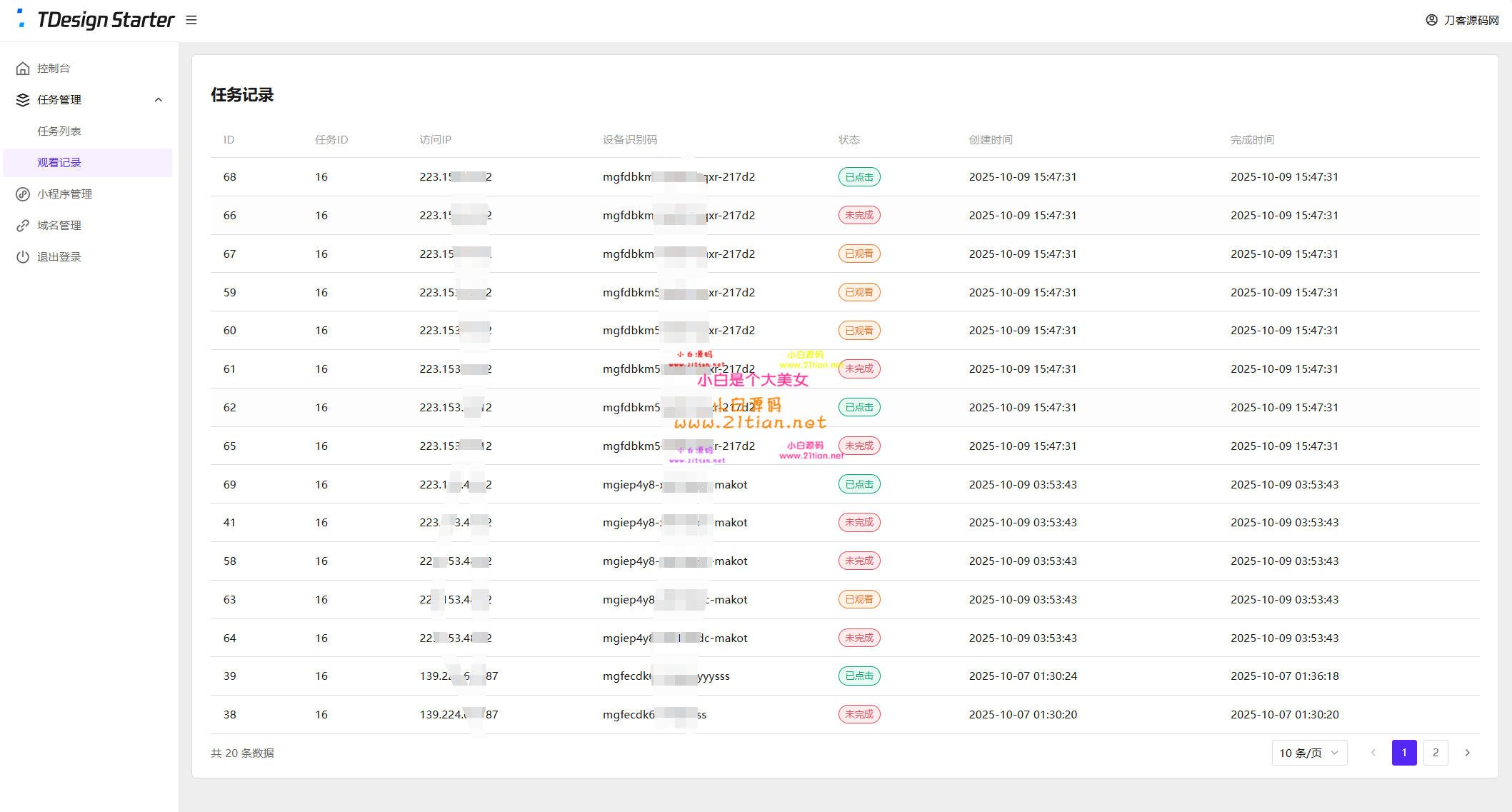Click 未完成 status tag in row 66
The width and height of the screenshot is (1512, 812).
click(x=858, y=215)
